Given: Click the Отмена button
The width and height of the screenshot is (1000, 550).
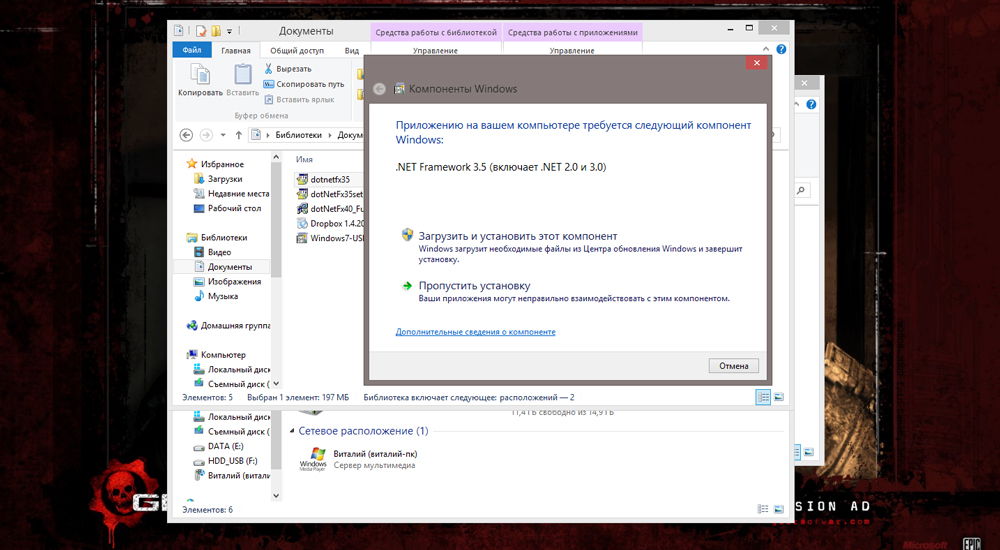Looking at the screenshot, I should [733, 366].
